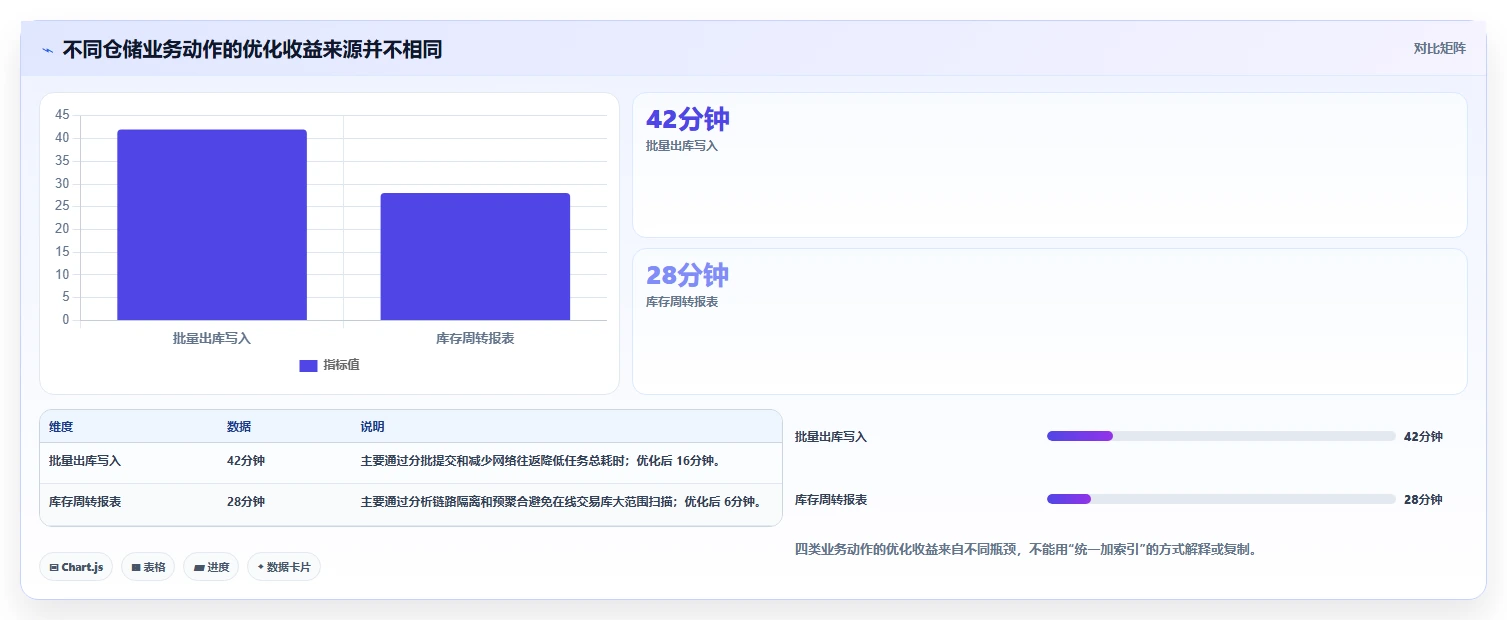The width and height of the screenshot is (1507, 620).
Task: Click the 对比矩阵 label in header
Action: coord(1440,48)
